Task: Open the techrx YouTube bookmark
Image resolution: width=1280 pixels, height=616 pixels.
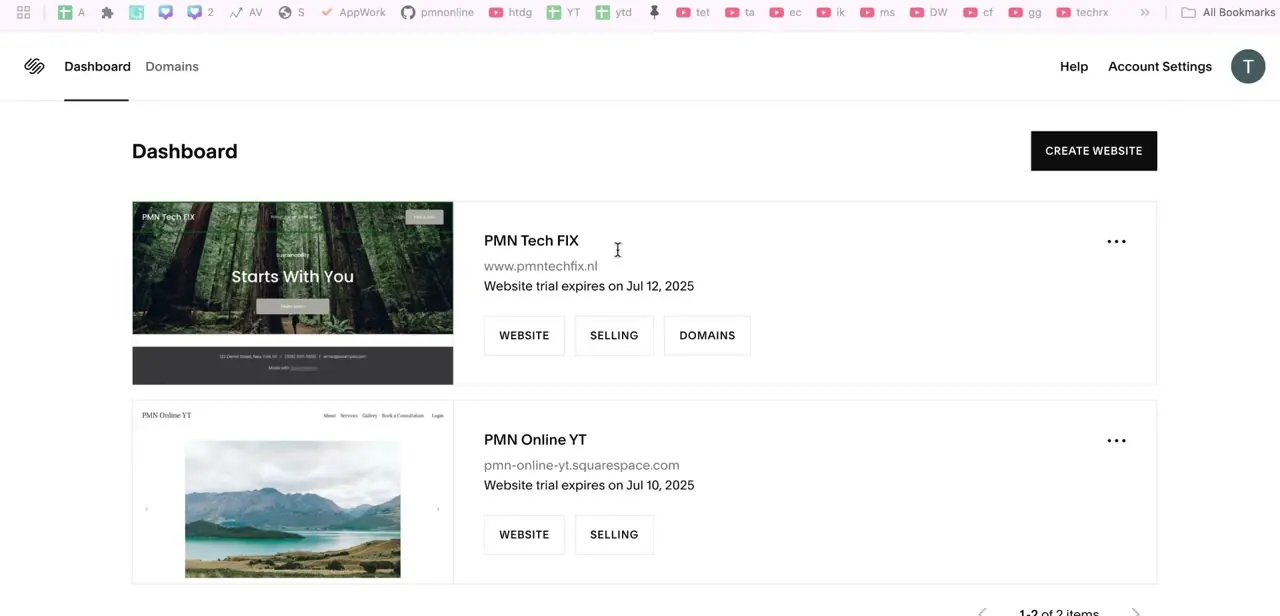Action: coord(1083,12)
